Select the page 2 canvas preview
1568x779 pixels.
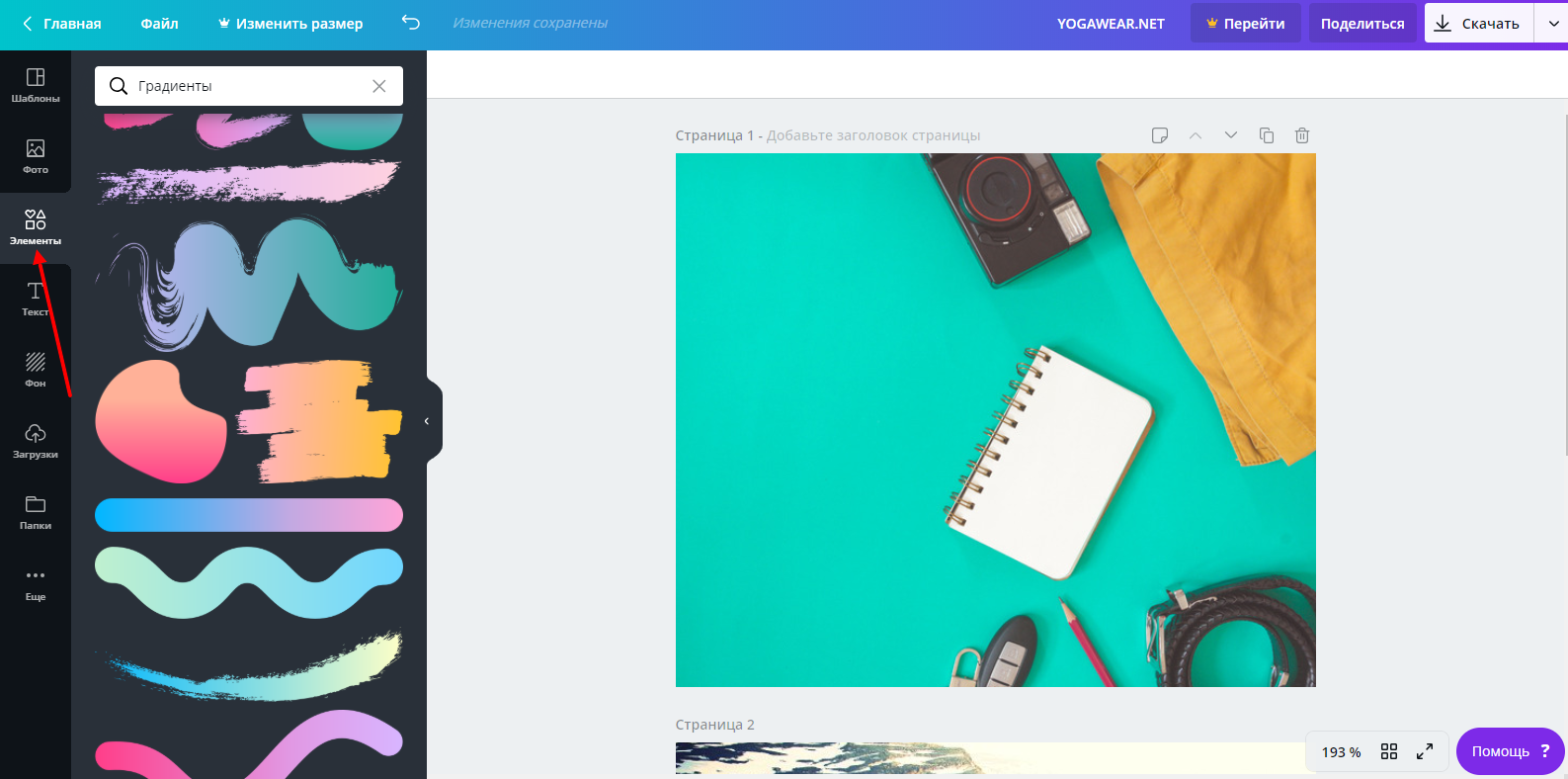pos(996,759)
